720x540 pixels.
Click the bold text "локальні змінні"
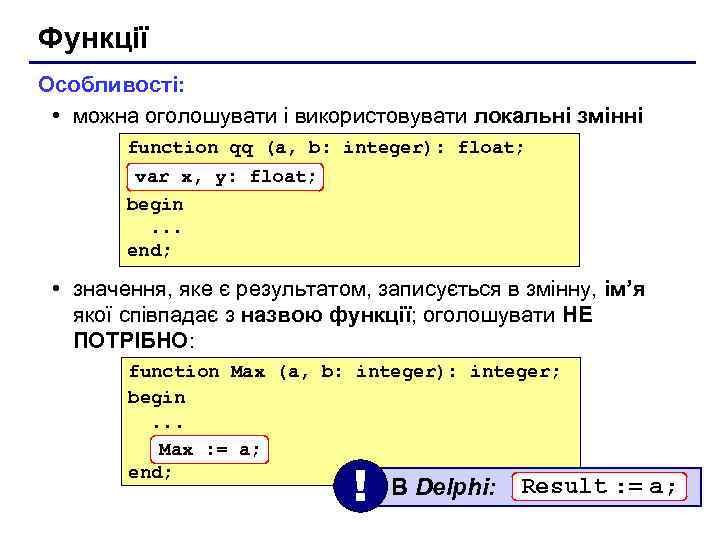click(x=558, y=116)
